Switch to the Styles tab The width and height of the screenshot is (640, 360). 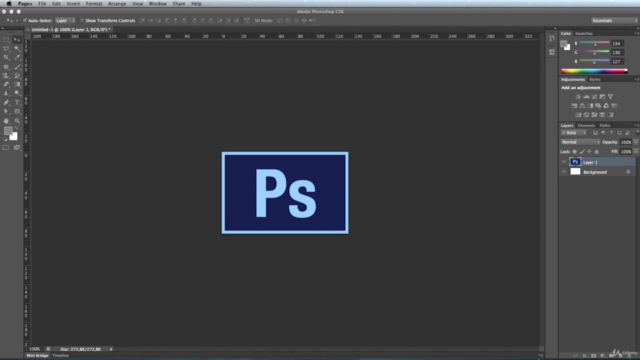(x=595, y=80)
